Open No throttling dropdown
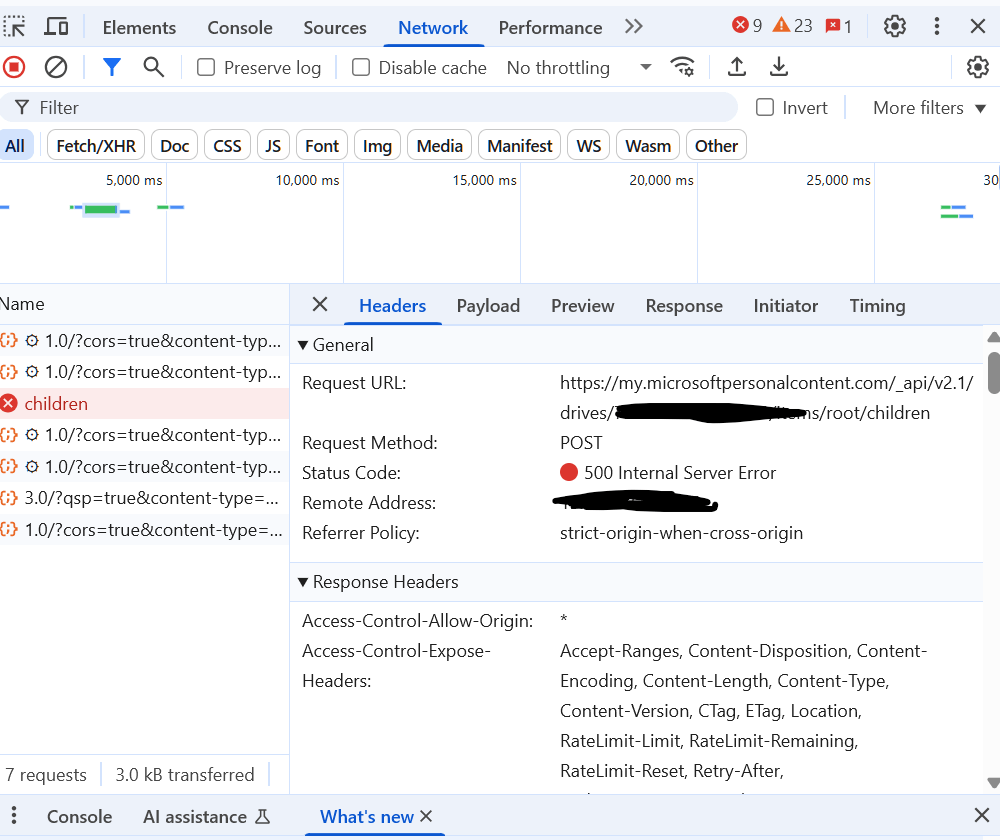The image size is (1000, 840). [x=579, y=68]
